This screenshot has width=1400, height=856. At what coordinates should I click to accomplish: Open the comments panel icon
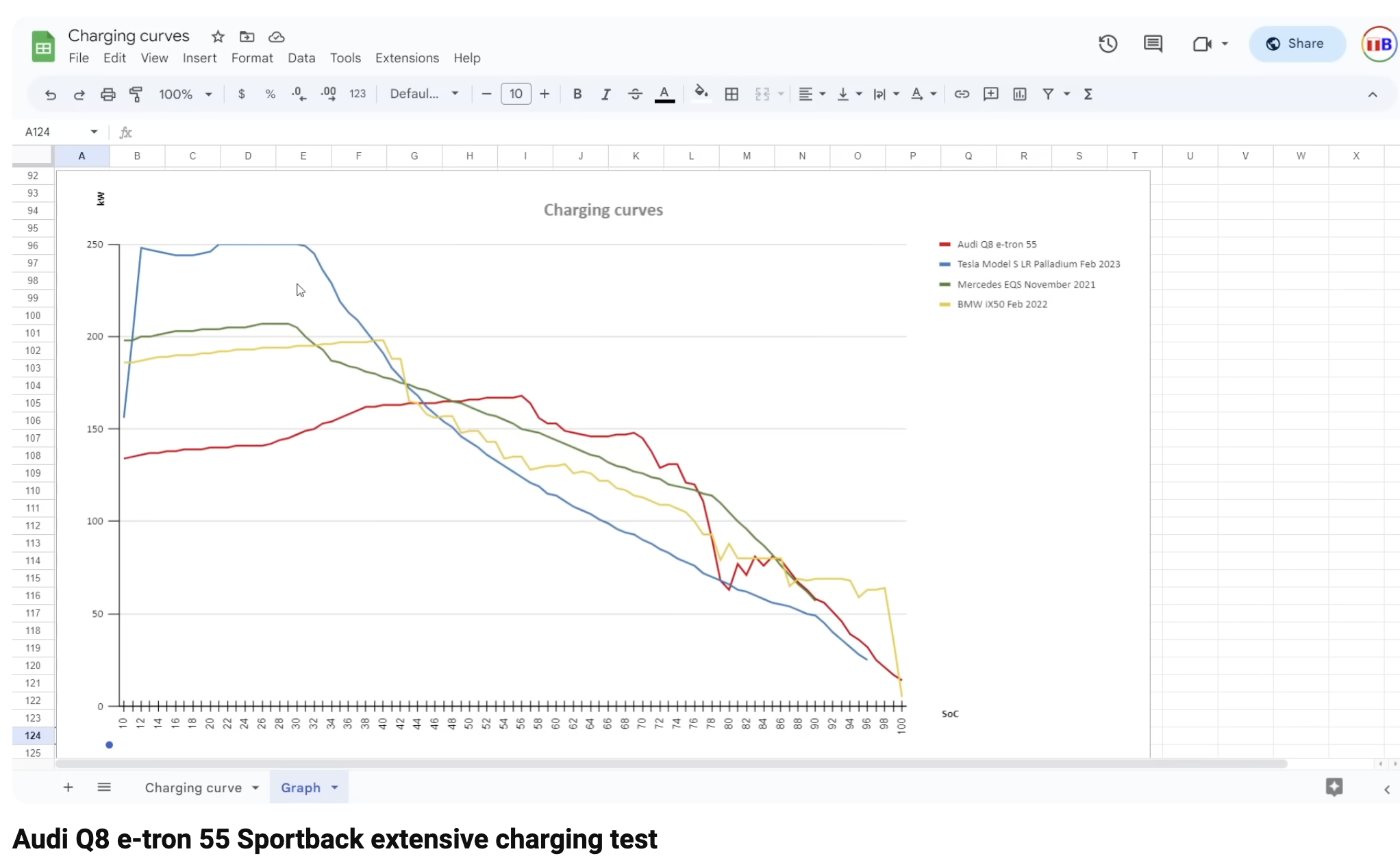point(1153,44)
